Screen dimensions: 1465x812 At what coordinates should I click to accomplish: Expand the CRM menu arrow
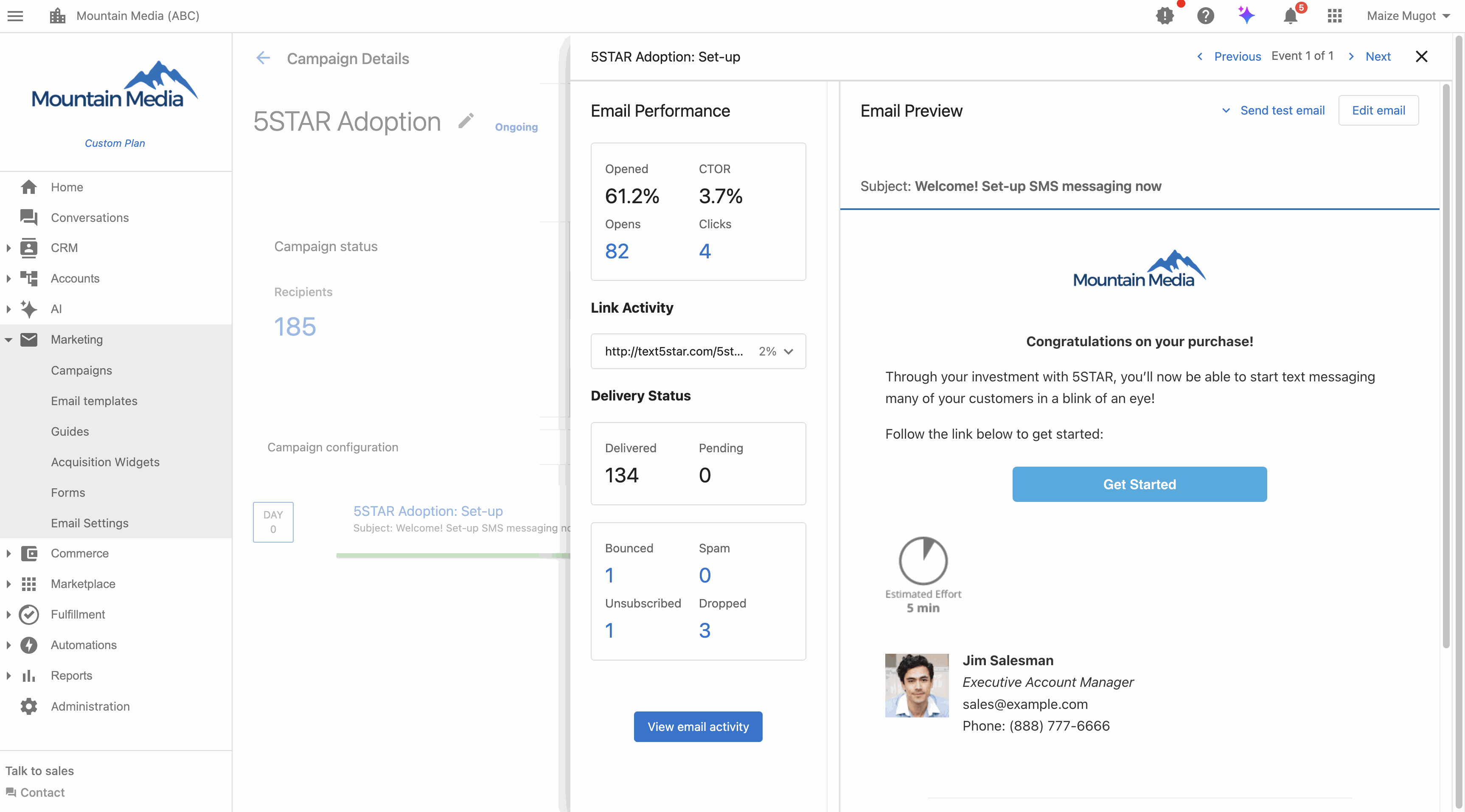point(8,248)
